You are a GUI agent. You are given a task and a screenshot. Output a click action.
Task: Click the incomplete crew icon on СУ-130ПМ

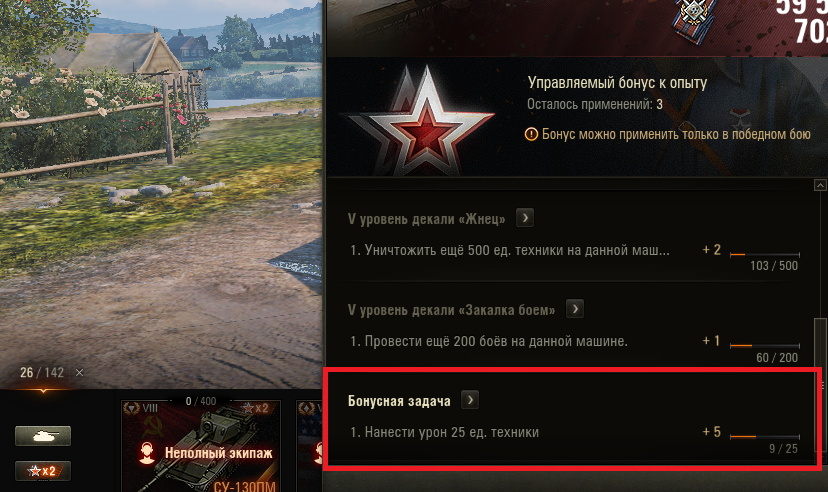[147, 453]
